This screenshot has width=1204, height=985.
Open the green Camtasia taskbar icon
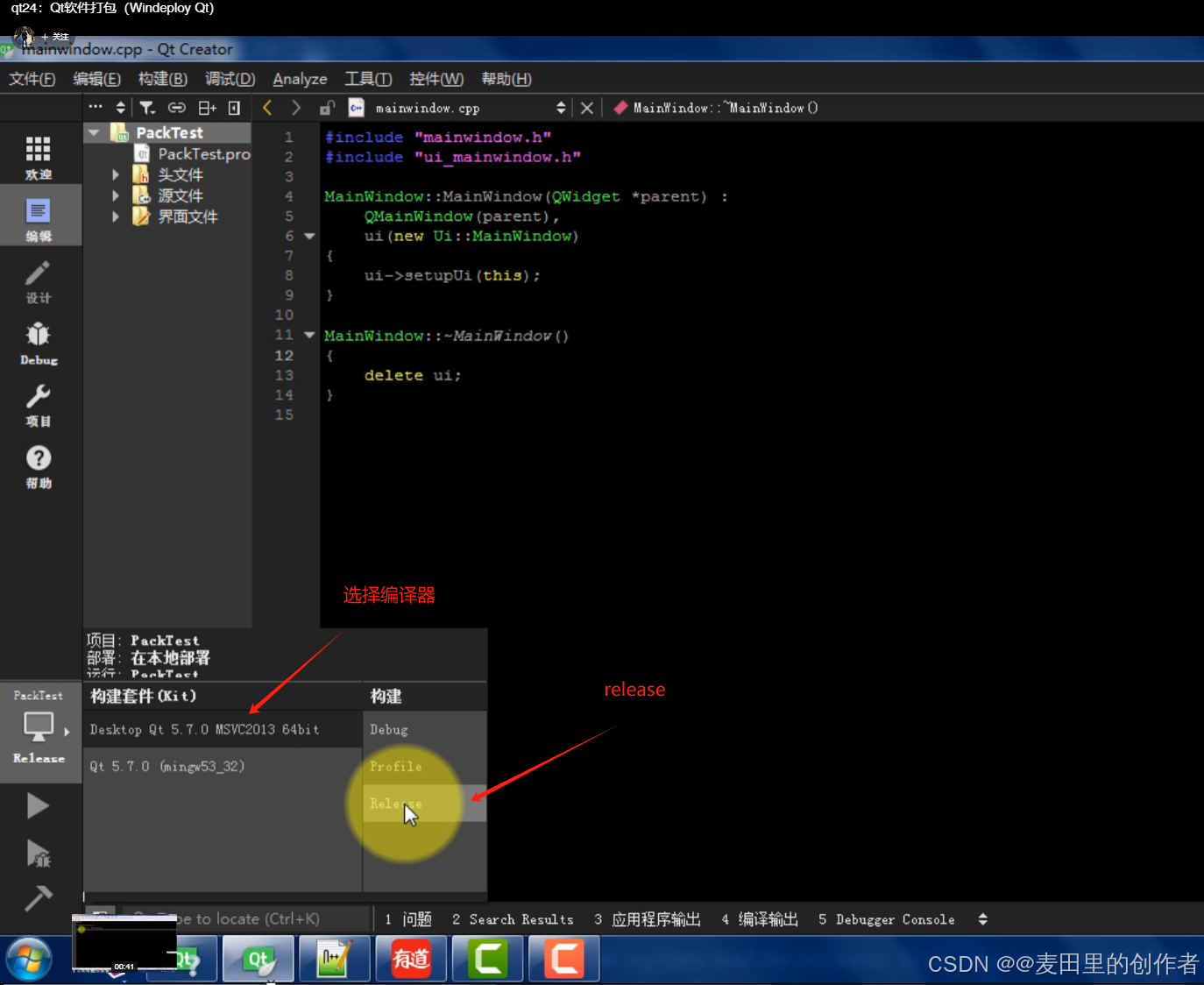coord(488,960)
